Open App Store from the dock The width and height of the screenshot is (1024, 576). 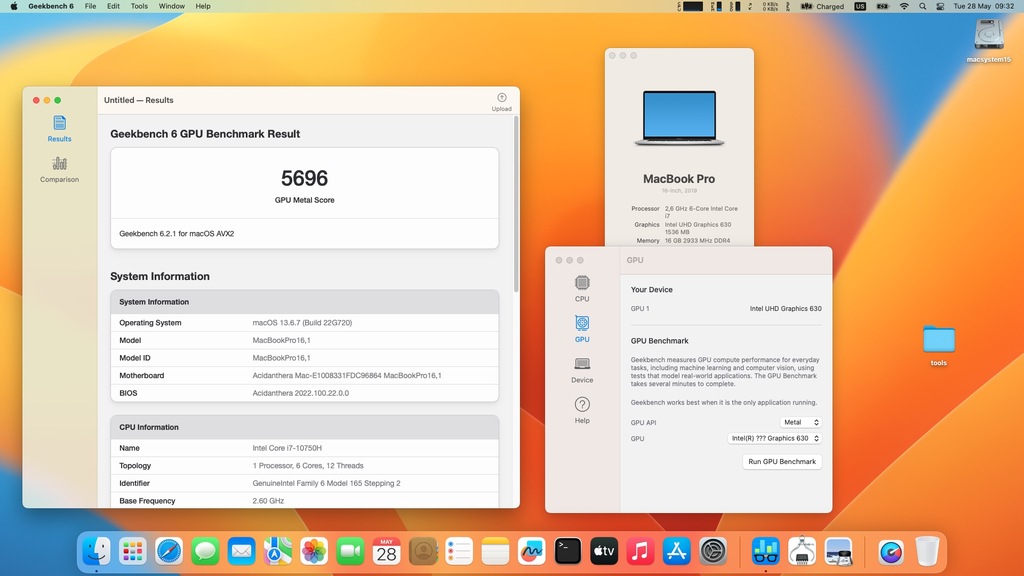(x=677, y=552)
